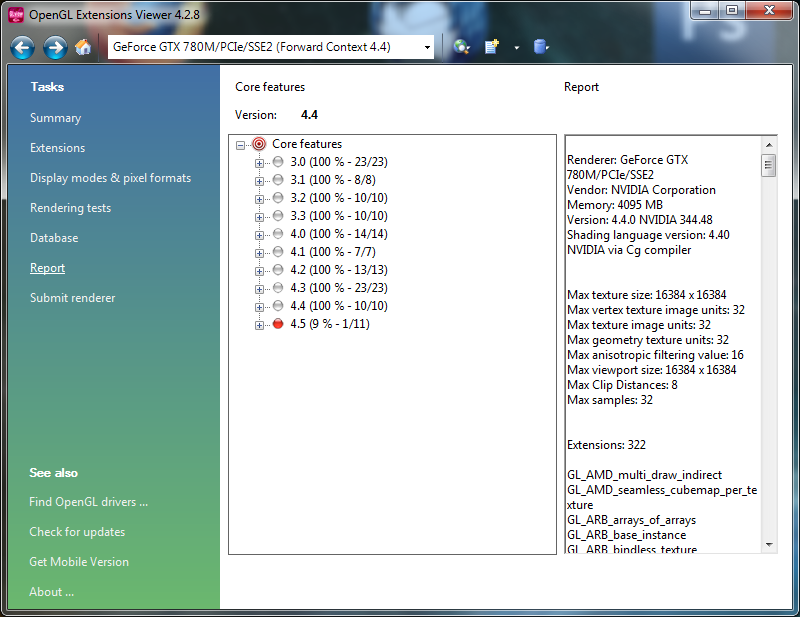Collapse the Core features root node
The width and height of the screenshot is (800, 617).
(240, 145)
